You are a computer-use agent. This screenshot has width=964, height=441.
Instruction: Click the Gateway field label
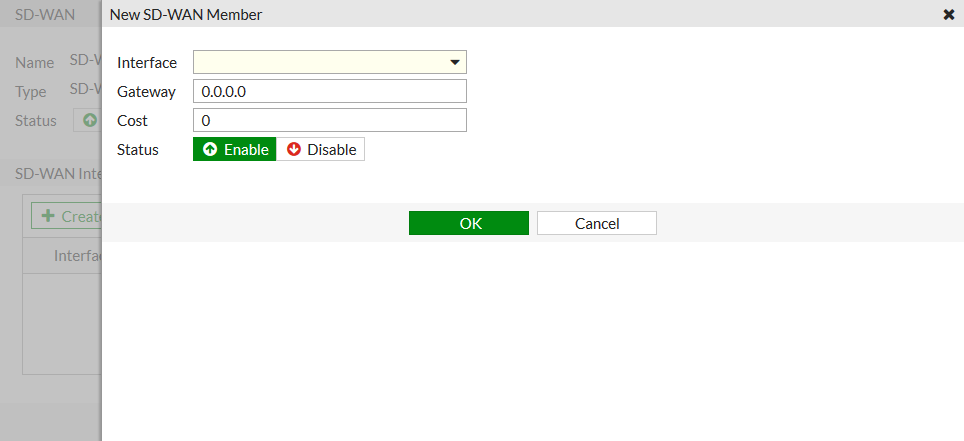[146, 92]
